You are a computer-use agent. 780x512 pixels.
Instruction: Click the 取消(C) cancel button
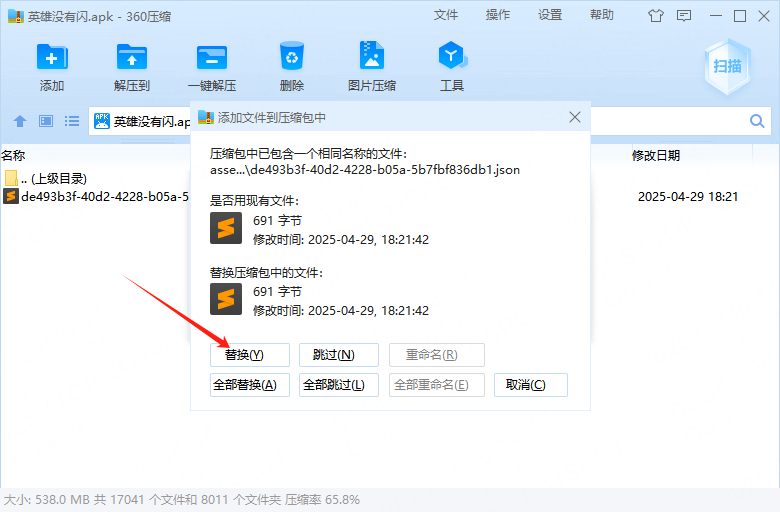click(531, 385)
